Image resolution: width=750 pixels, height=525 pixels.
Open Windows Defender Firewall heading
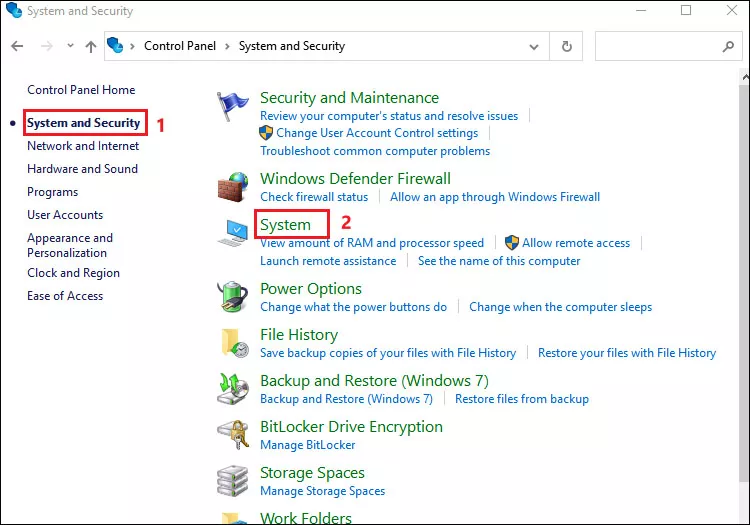[x=355, y=178]
